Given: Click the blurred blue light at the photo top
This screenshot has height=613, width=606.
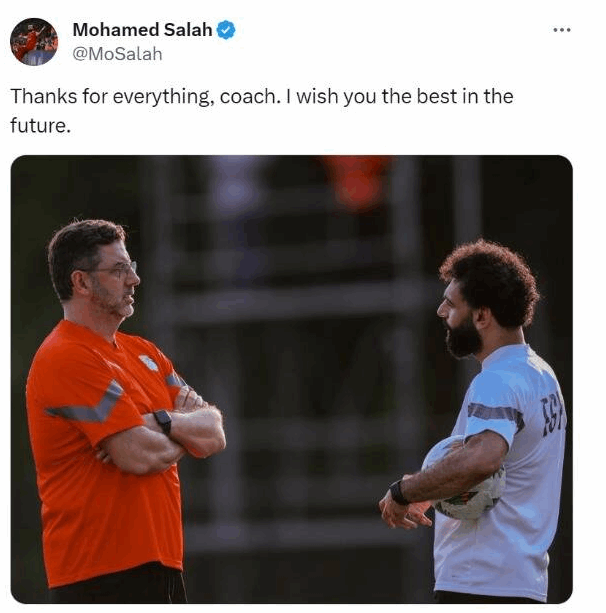Looking at the screenshot, I should (235, 187).
